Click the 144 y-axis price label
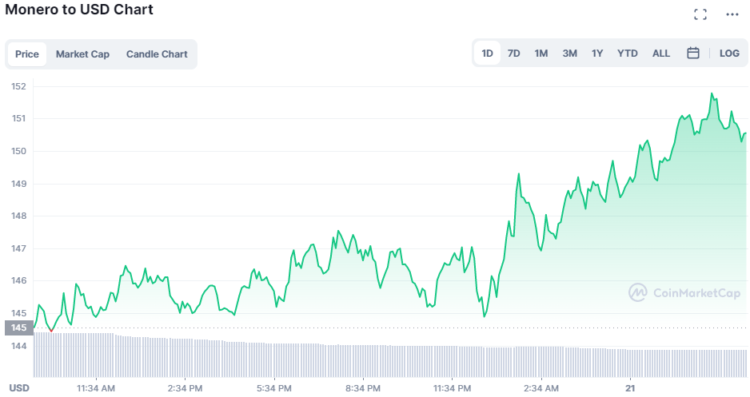The width and height of the screenshot is (750, 397). (19, 345)
